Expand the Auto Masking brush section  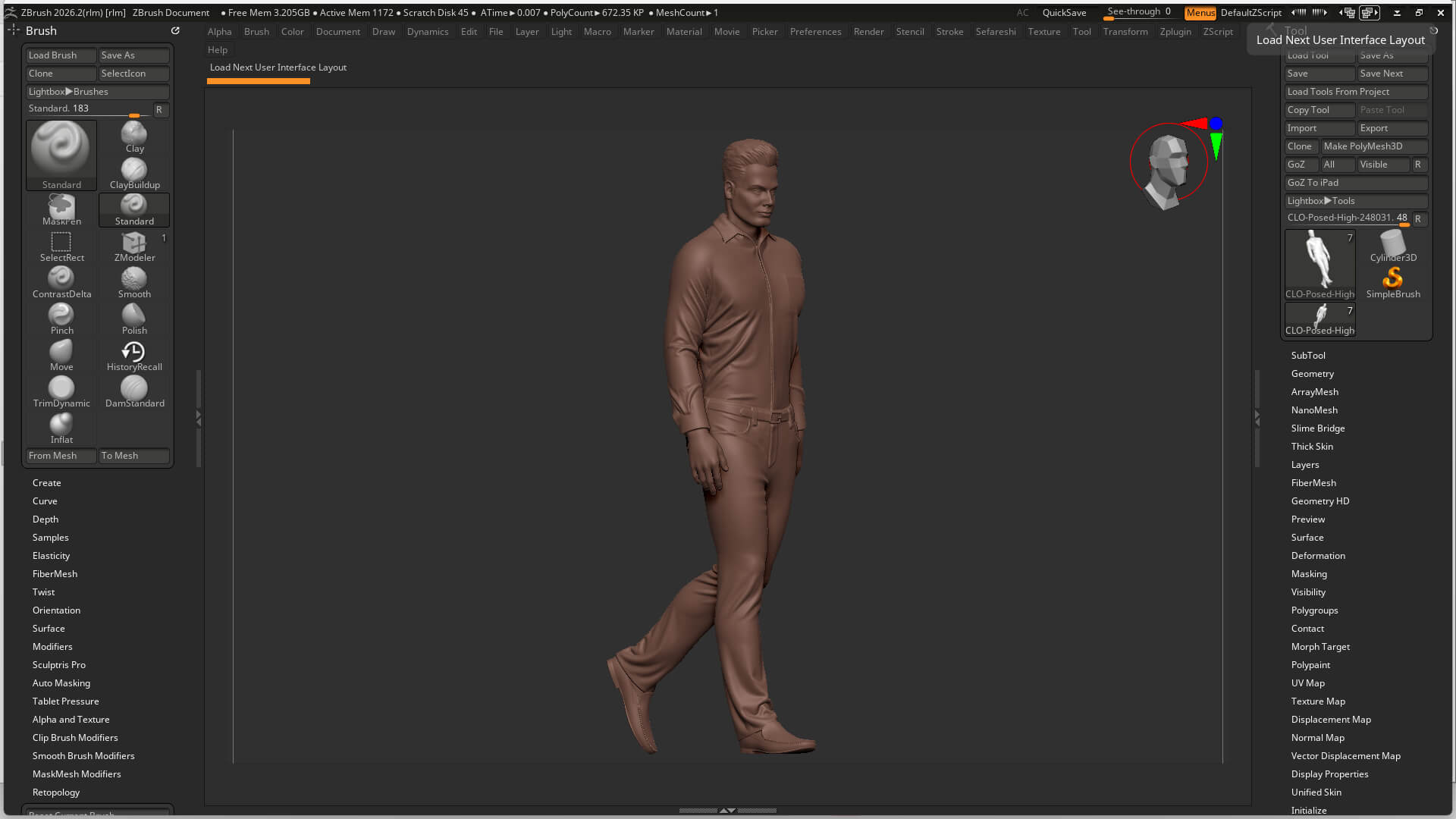click(x=61, y=683)
